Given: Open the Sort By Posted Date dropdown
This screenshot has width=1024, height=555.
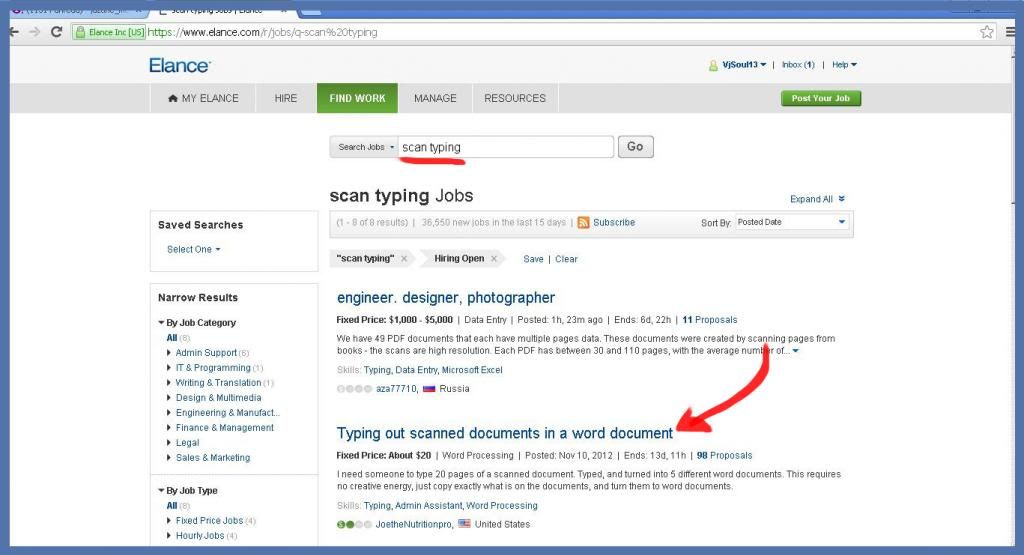Looking at the screenshot, I should [792, 223].
